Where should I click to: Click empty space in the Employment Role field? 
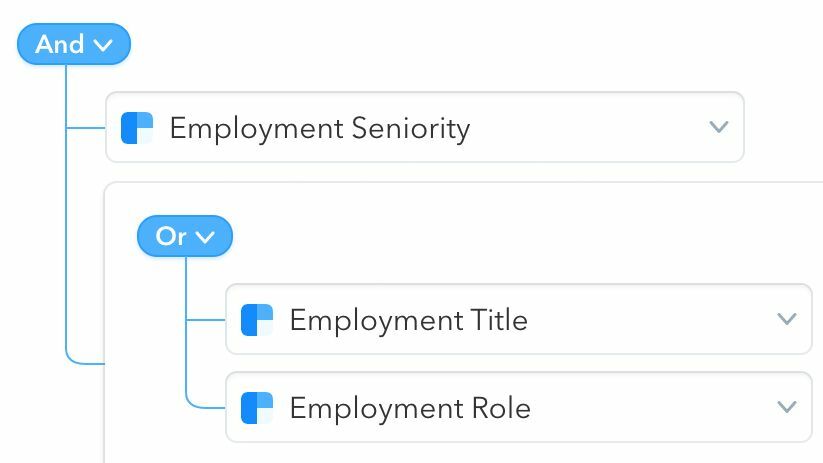click(650, 408)
